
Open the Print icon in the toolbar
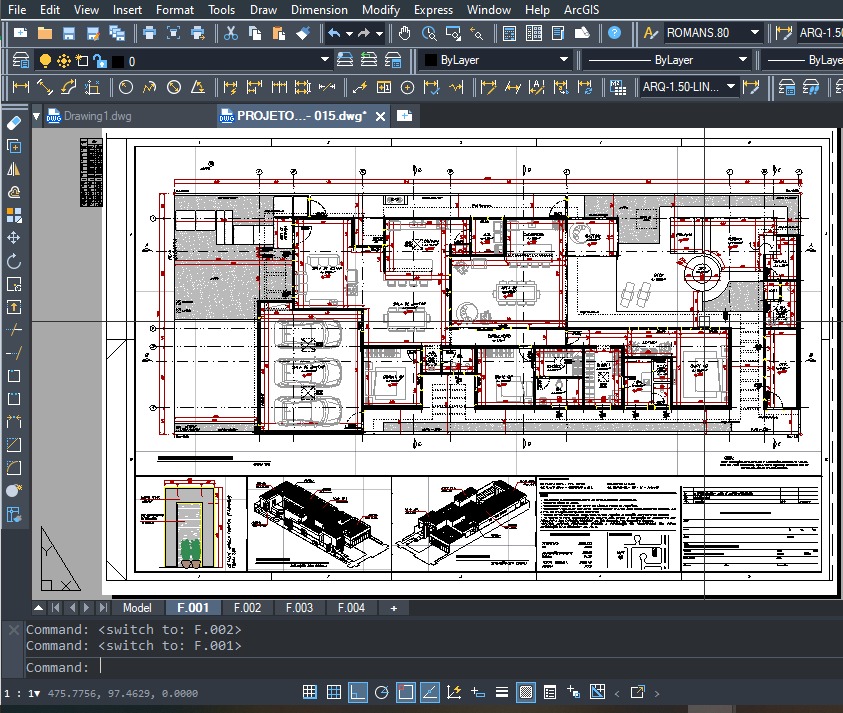tap(150, 31)
